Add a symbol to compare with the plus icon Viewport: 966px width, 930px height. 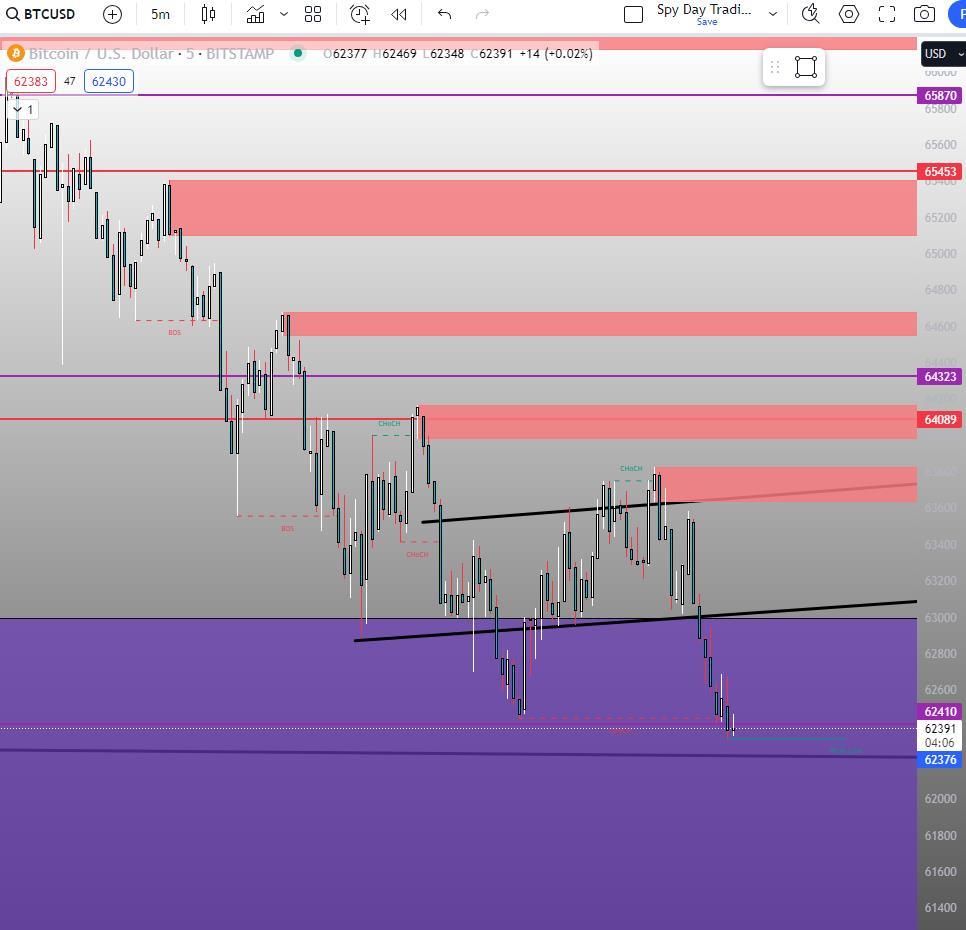point(112,14)
